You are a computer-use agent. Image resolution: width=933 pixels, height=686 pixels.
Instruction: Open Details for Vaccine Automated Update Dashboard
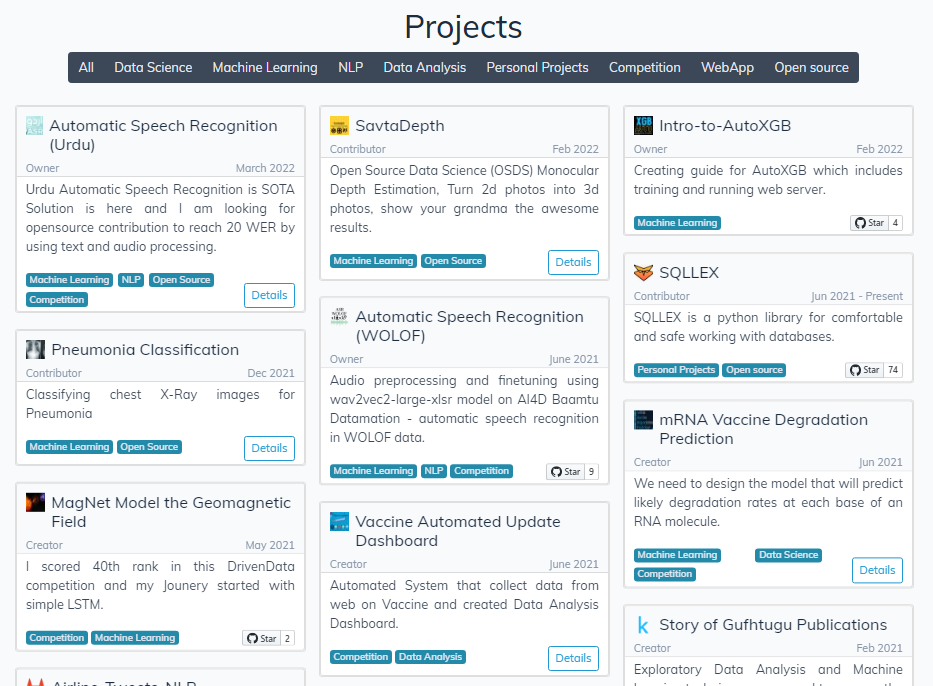click(x=573, y=658)
